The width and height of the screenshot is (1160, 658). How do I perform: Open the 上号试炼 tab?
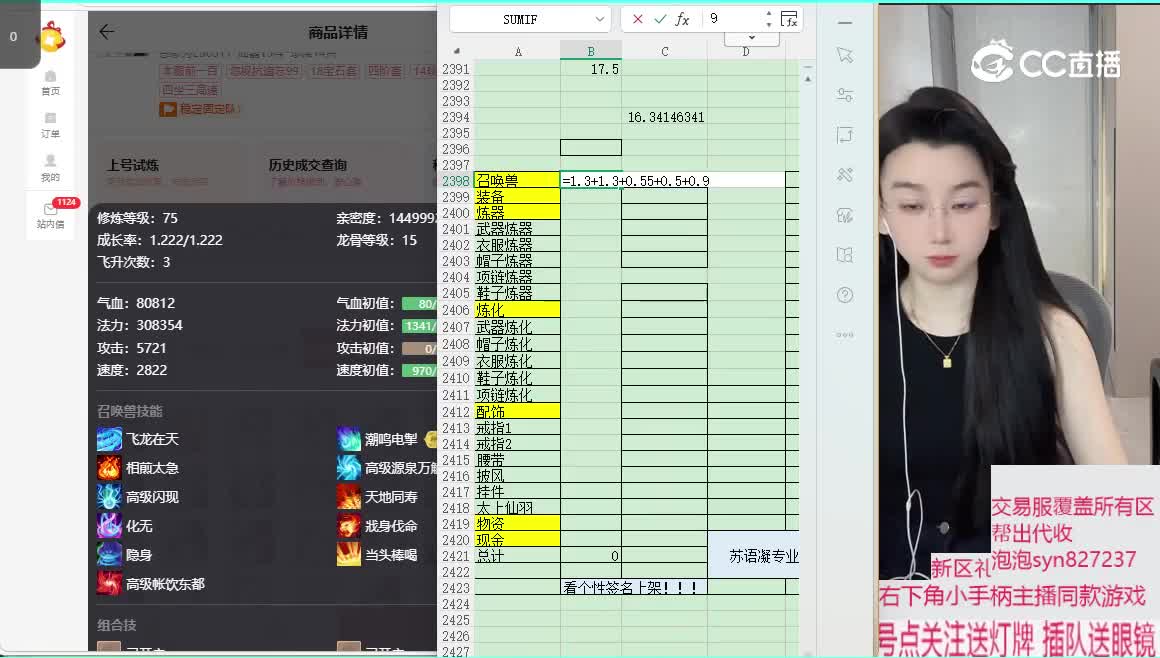pos(133,165)
